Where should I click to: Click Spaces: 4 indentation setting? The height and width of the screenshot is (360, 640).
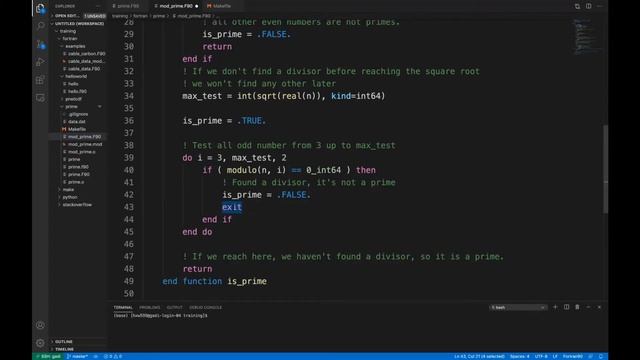(x=520, y=356)
